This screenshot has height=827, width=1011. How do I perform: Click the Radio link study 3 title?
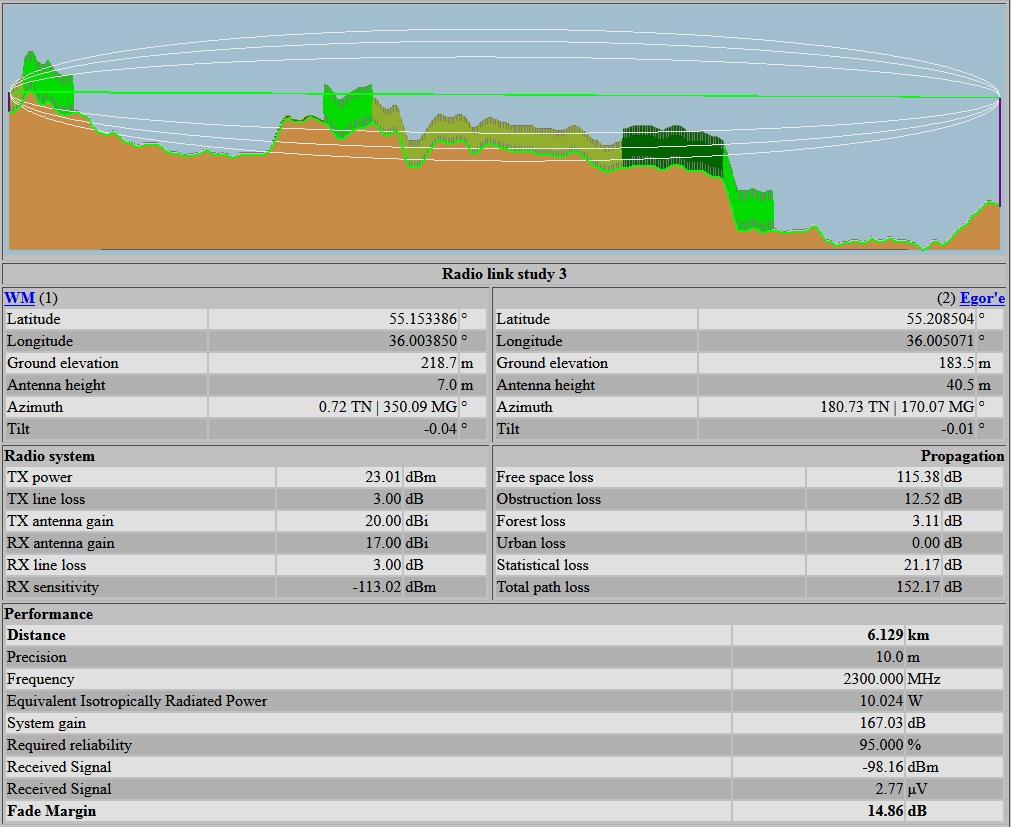click(x=504, y=274)
